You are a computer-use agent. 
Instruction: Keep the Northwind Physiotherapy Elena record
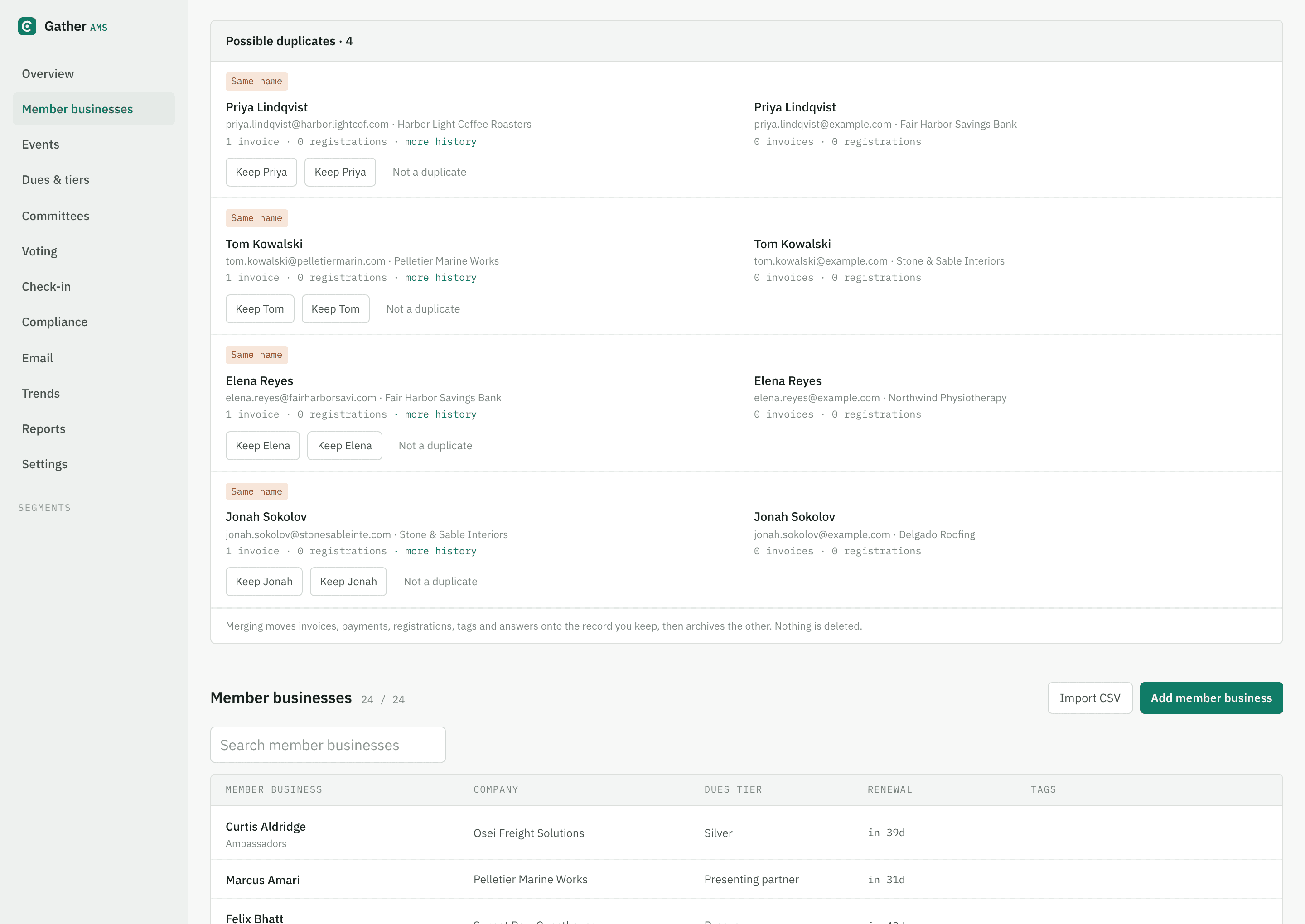click(x=345, y=446)
